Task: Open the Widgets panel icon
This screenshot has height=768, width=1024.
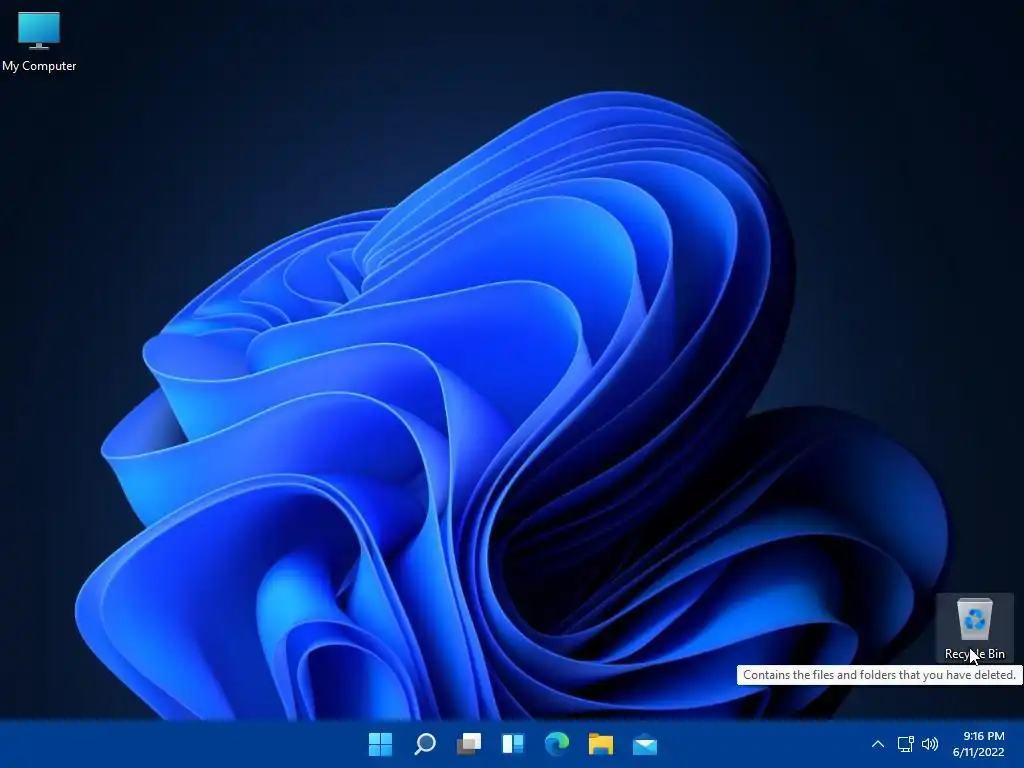Action: pyautogui.click(x=513, y=744)
